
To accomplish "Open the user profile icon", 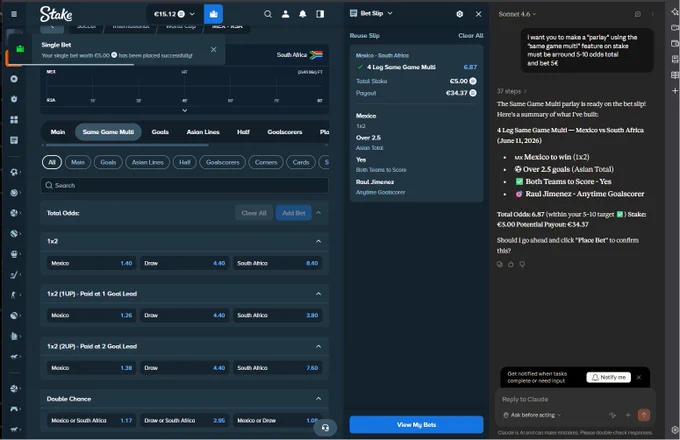I will [x=285, y=14].
